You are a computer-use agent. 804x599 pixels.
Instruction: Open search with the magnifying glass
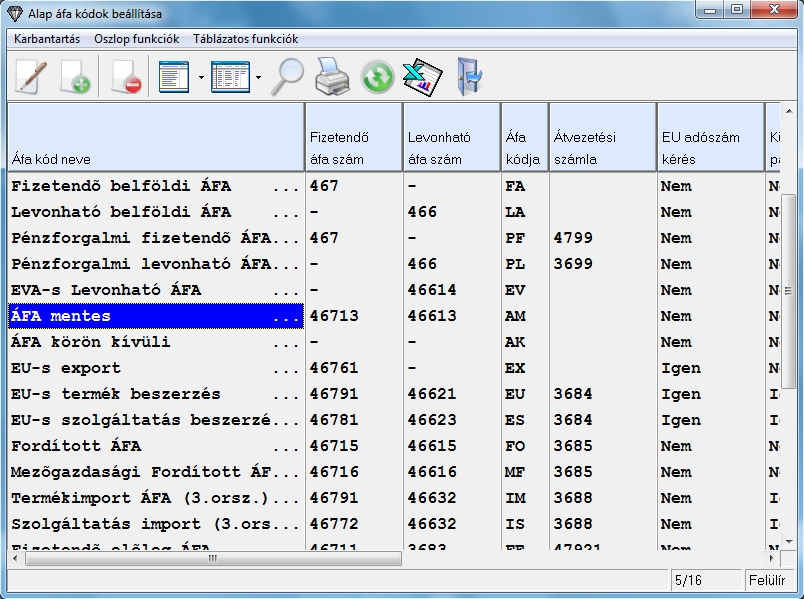289,77
